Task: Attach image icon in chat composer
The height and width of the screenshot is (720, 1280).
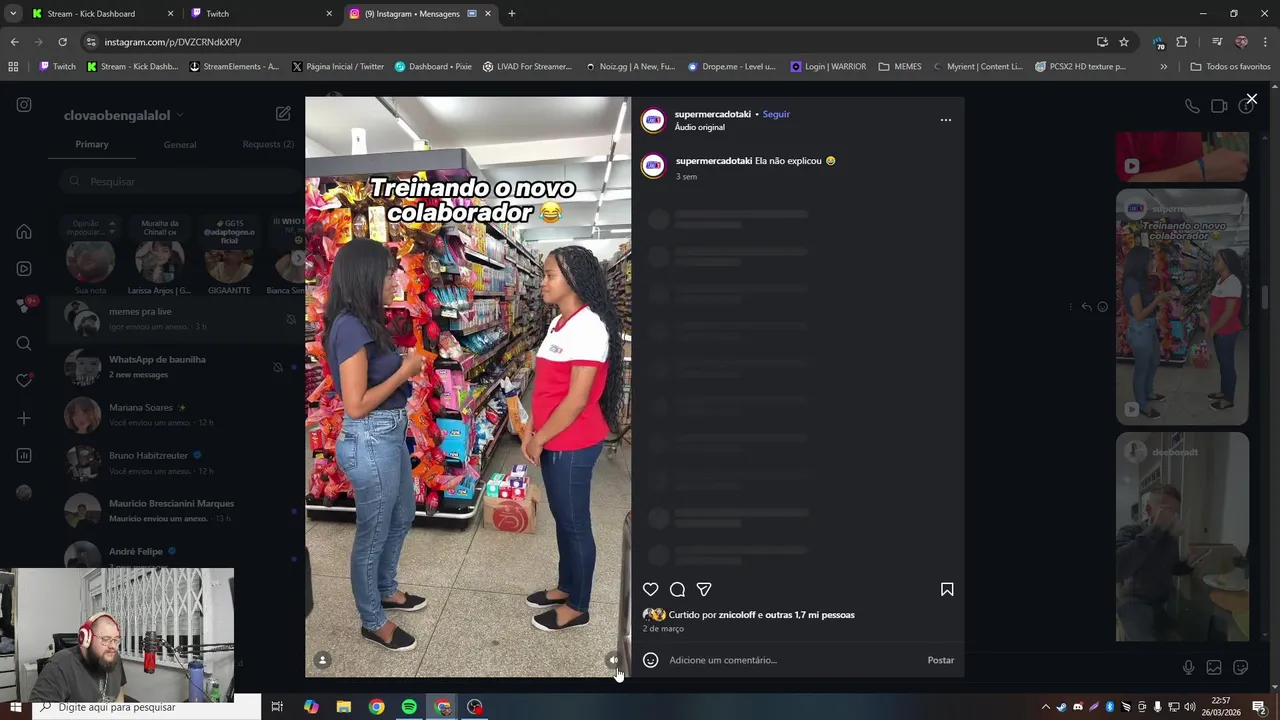Action: click(1214, 668)
